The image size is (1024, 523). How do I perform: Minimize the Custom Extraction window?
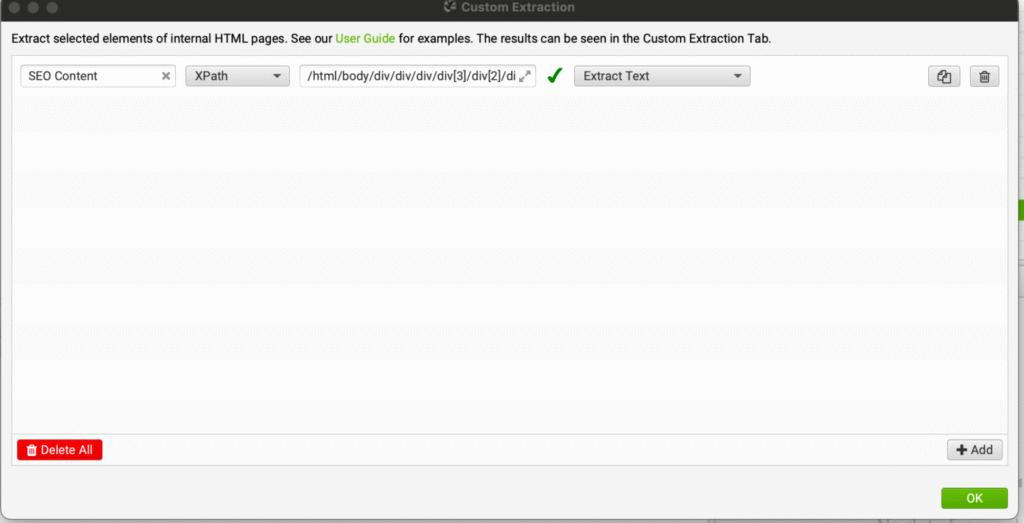(x=33, y=7)
